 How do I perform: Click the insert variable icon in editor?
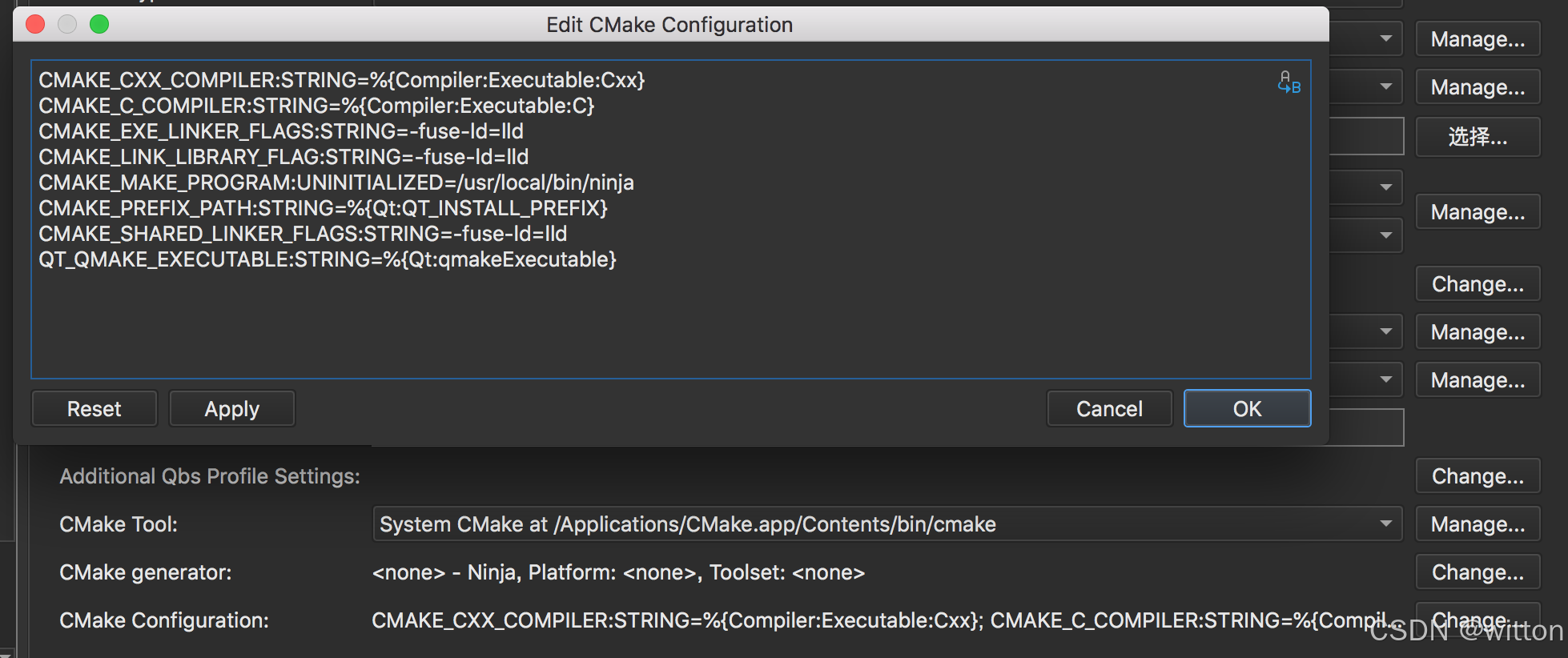[1289, 82]
